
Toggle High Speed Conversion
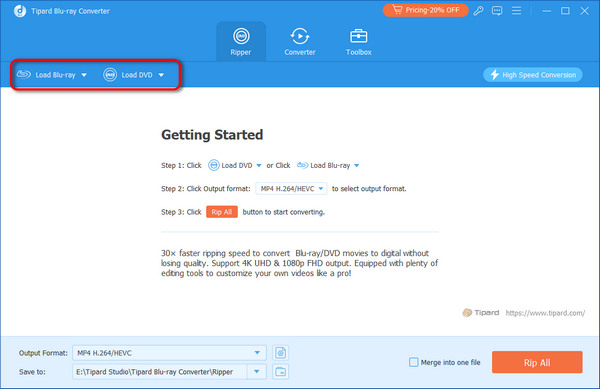[x=532, y=75]
